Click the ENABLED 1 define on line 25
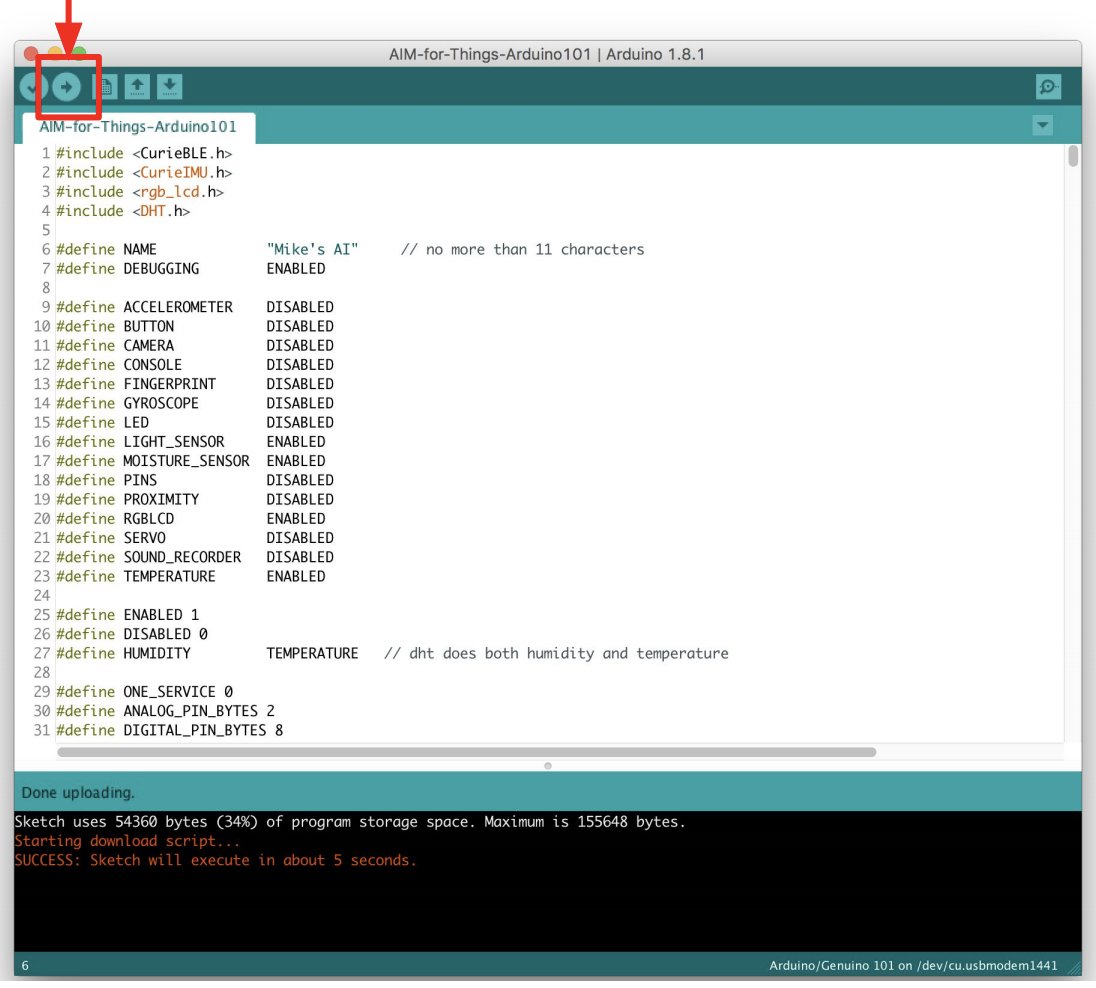Viewport: 1096px width, 988px height. point(127,615)
